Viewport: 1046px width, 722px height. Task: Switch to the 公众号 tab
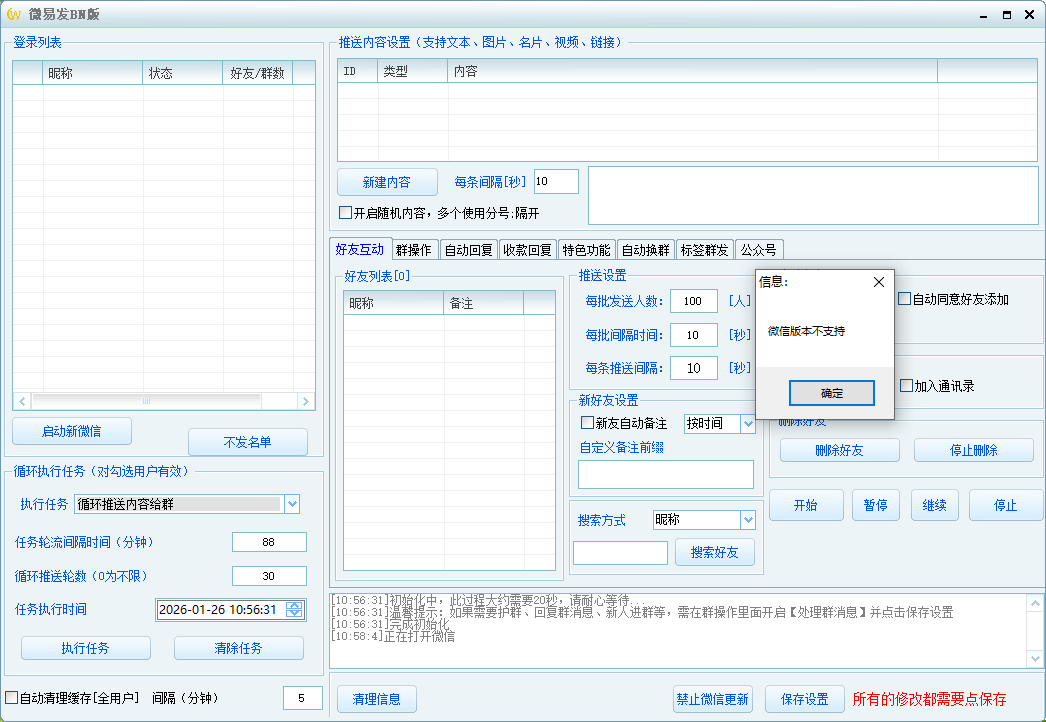pyautogui.click(x=760, y=249)
